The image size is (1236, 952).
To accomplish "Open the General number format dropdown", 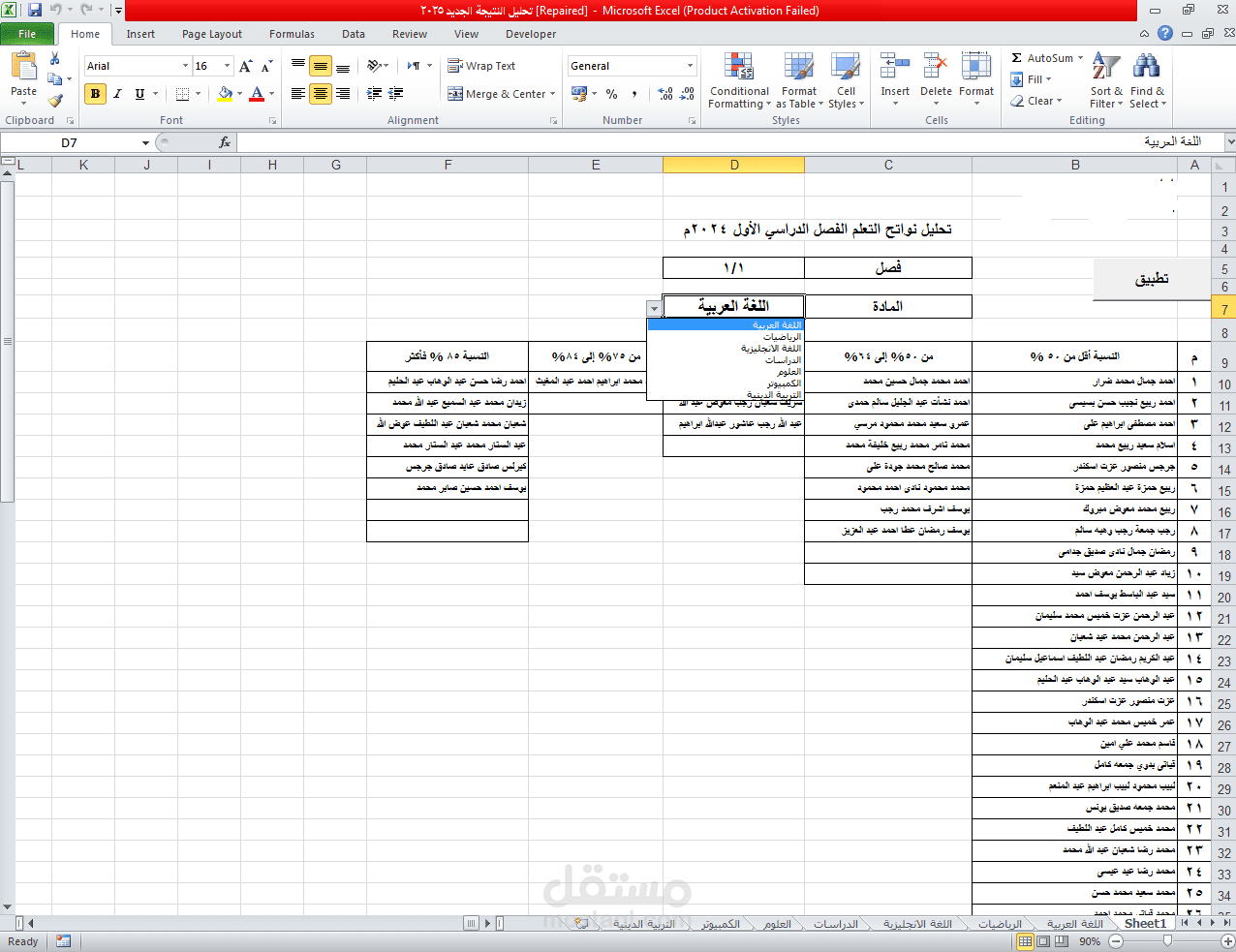I will (691, 66).
